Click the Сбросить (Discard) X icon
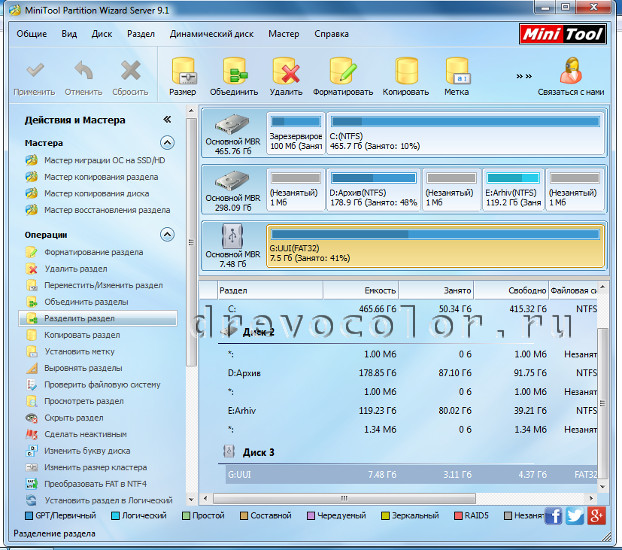The width and height of the screenshot is (622, 550). pos(130,70)
